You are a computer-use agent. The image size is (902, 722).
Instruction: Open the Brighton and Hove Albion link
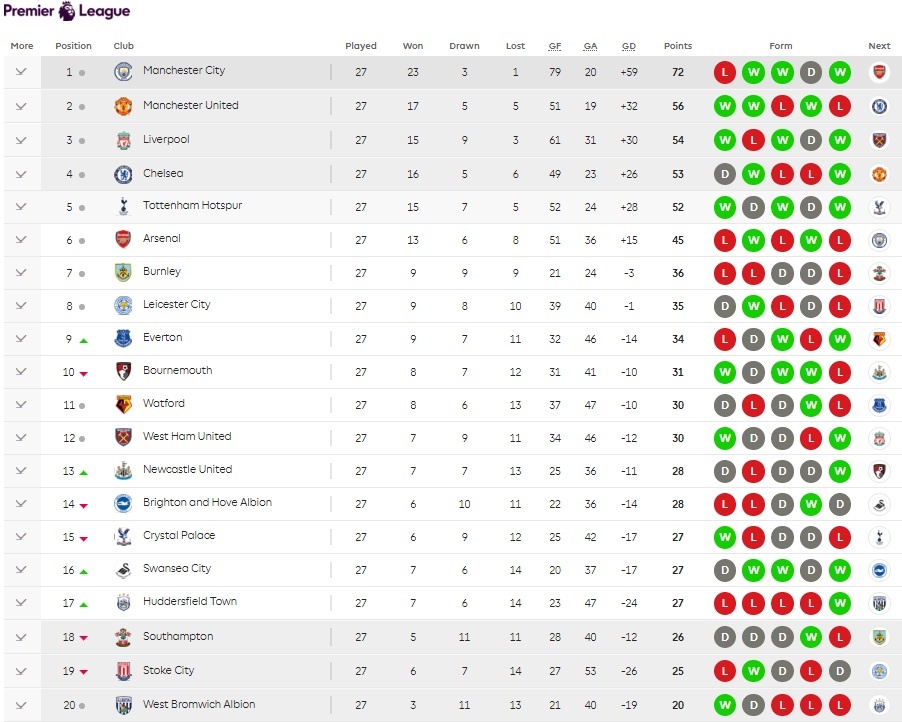207,503
